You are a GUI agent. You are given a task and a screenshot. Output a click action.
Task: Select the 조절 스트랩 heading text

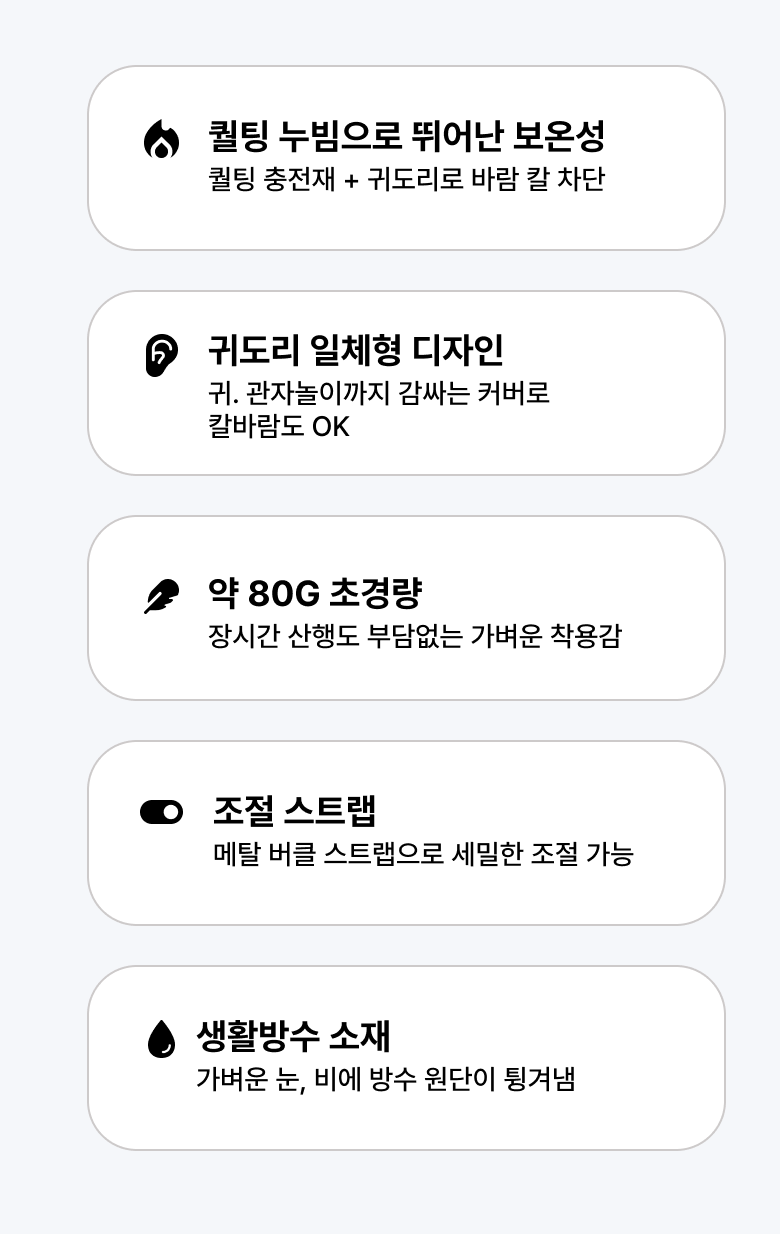click(x=295, y=811)
